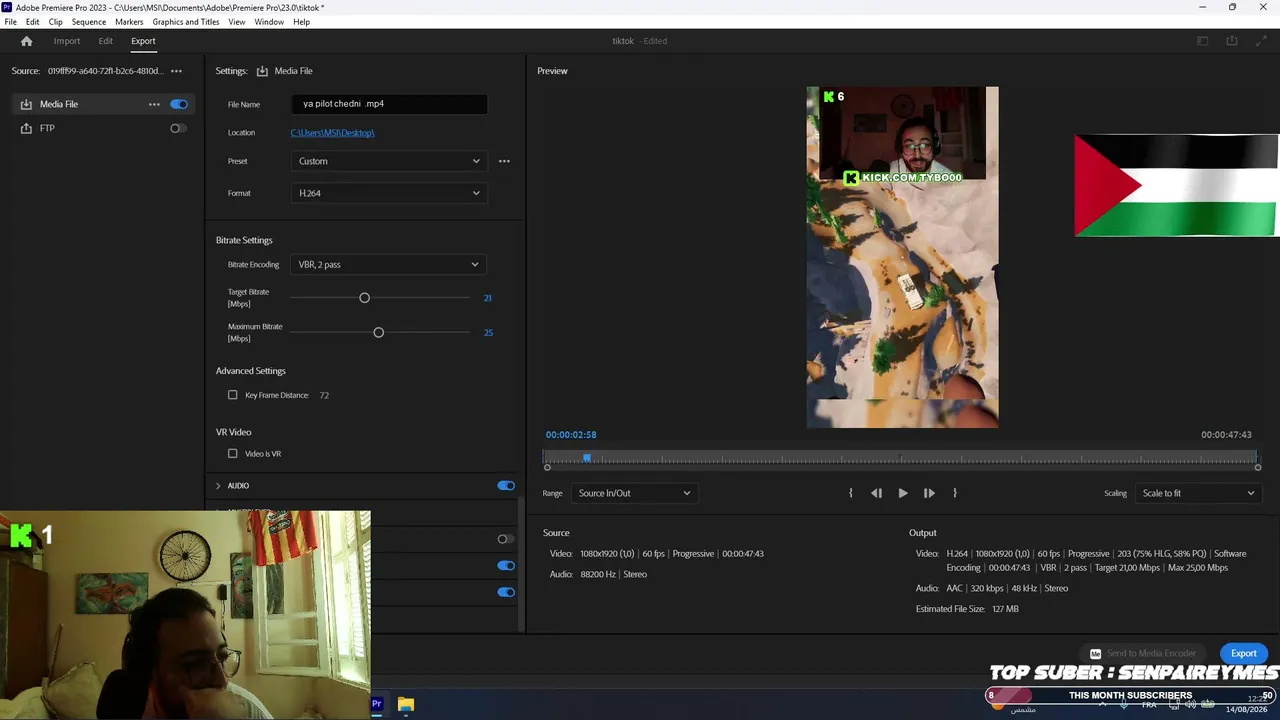Expand the AUDIO settings section
Image resolution: width=1280 pixels, height=720 pixels.
pyautogui.click(x=218, y=486)
